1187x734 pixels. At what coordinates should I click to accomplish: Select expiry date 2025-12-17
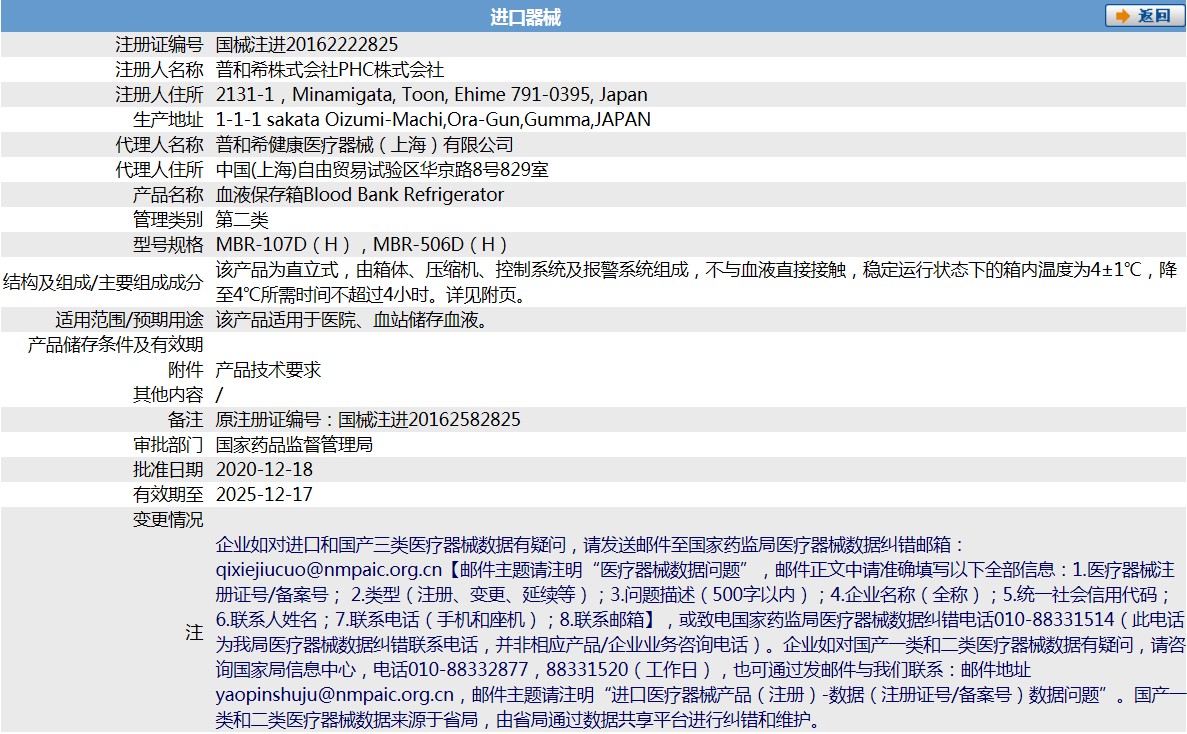point(264,494)
